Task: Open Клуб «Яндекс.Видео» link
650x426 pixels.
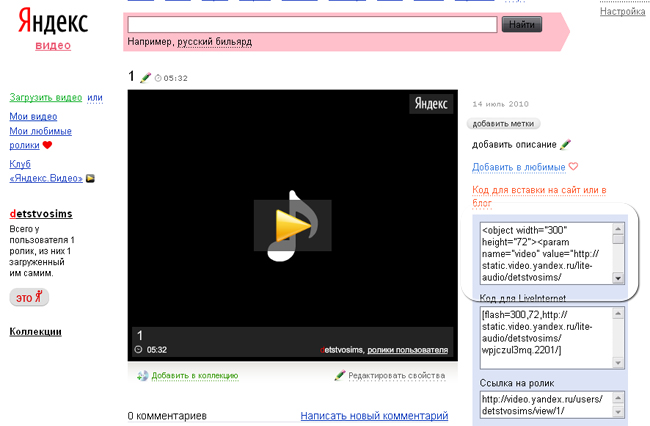Action: (46, 171)
